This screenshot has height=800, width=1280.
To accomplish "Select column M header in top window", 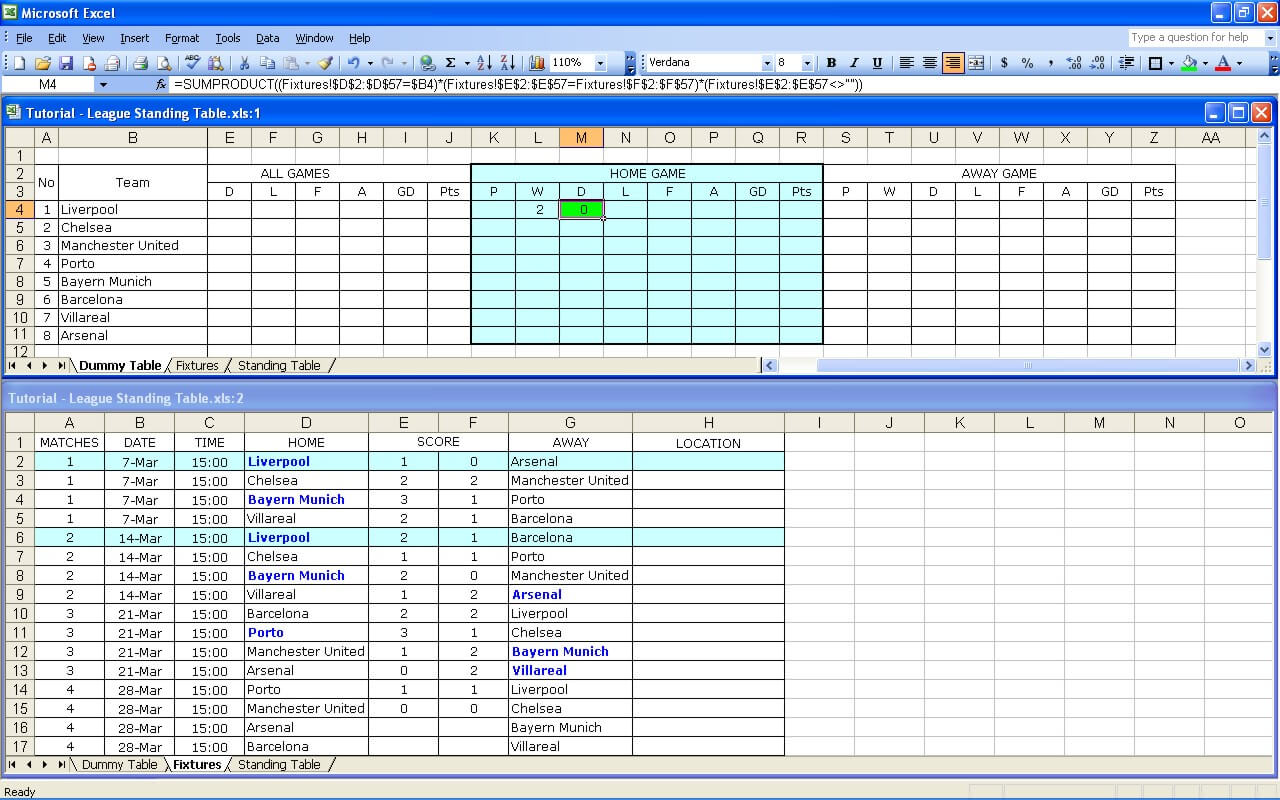I will [581, 138].
